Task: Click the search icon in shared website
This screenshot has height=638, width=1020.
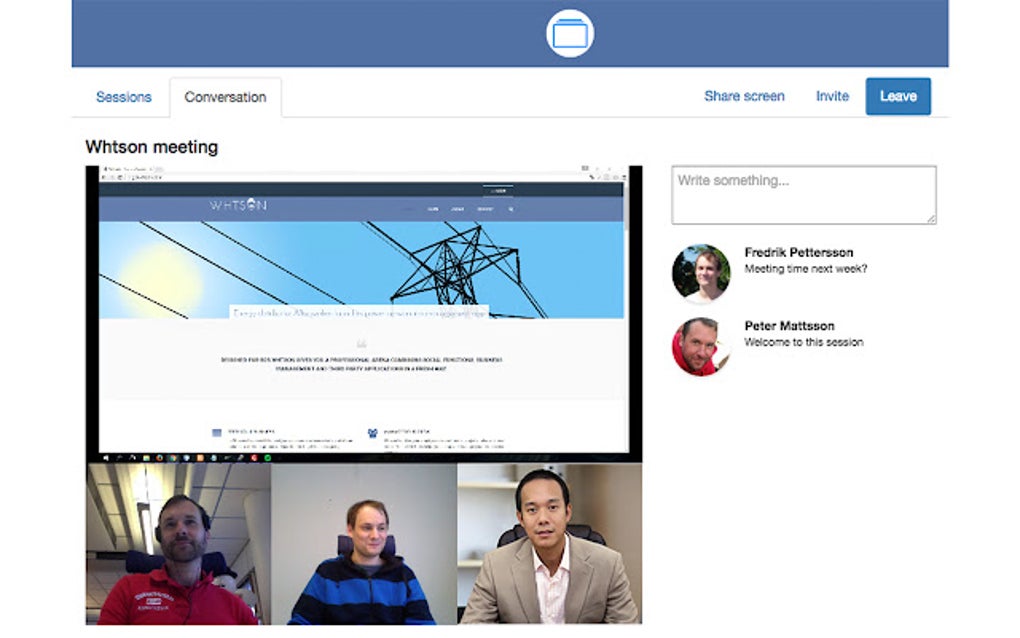Action: pyautogui.click(x=511, y=209)
